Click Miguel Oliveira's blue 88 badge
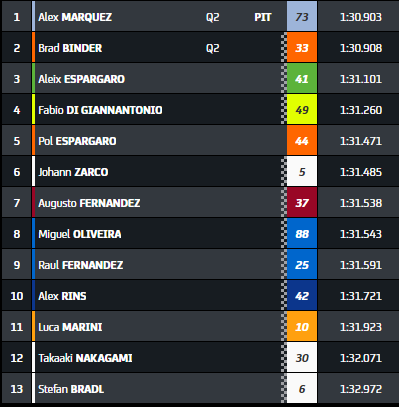This screenshot has width=399, height=407. click(302, 233)
